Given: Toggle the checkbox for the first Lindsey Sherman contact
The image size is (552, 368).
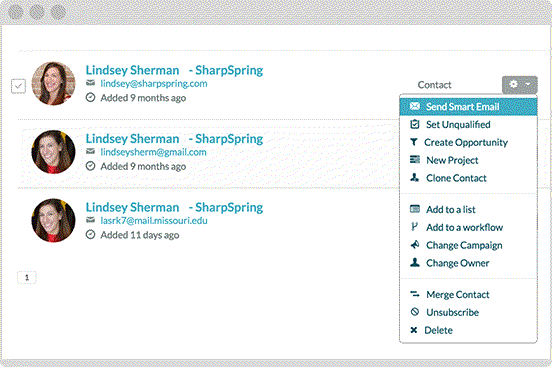Looking at the screenshot, I should (x=18, y=86).
